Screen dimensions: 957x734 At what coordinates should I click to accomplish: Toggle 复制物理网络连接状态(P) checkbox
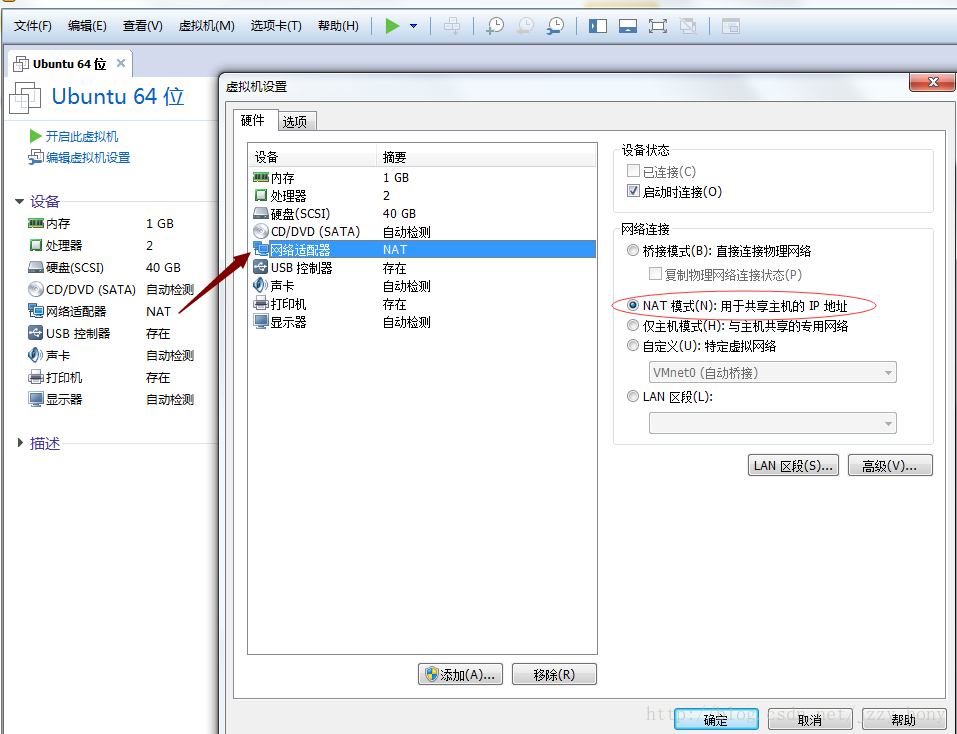click(x=655, y=274)
